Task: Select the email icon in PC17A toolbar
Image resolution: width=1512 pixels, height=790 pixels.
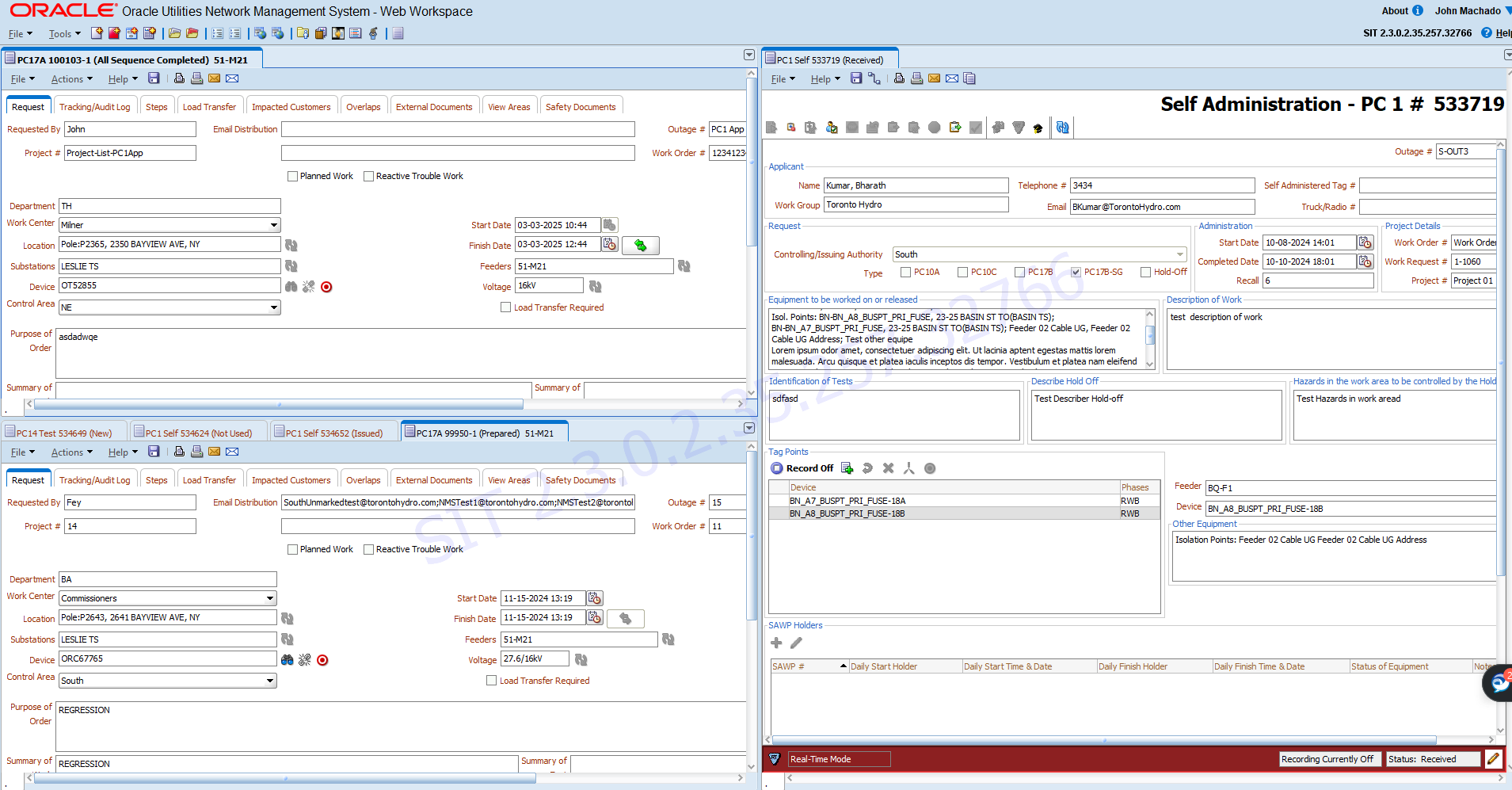Action: 214,78
